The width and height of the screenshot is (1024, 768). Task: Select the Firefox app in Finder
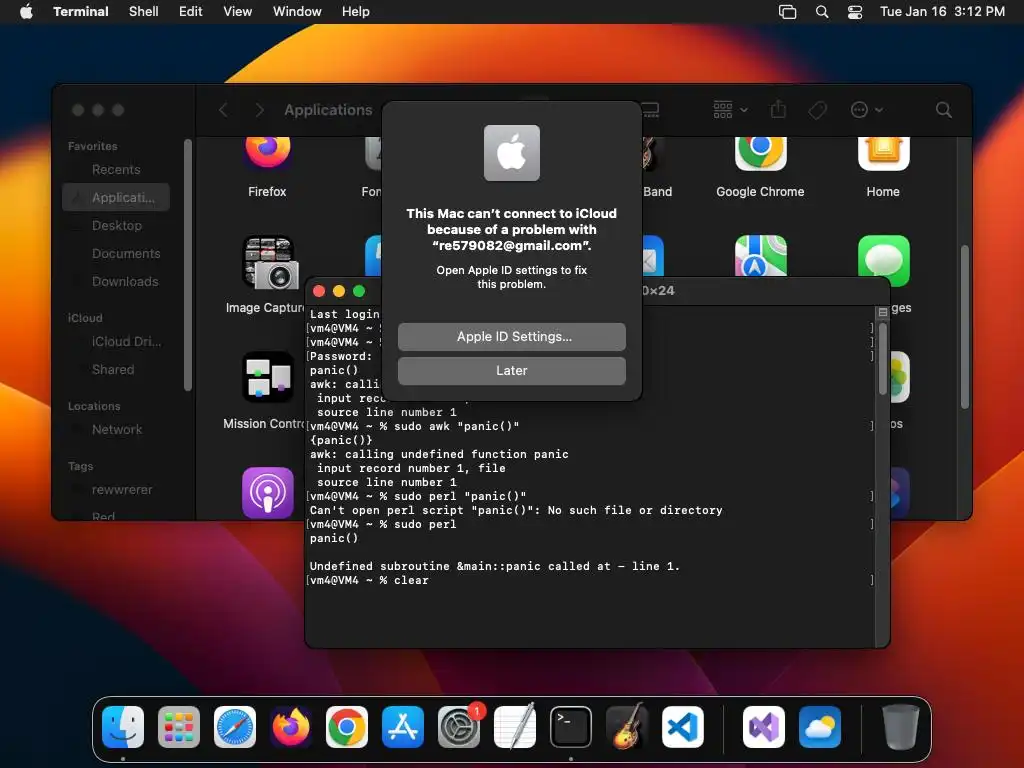point(267,155)
